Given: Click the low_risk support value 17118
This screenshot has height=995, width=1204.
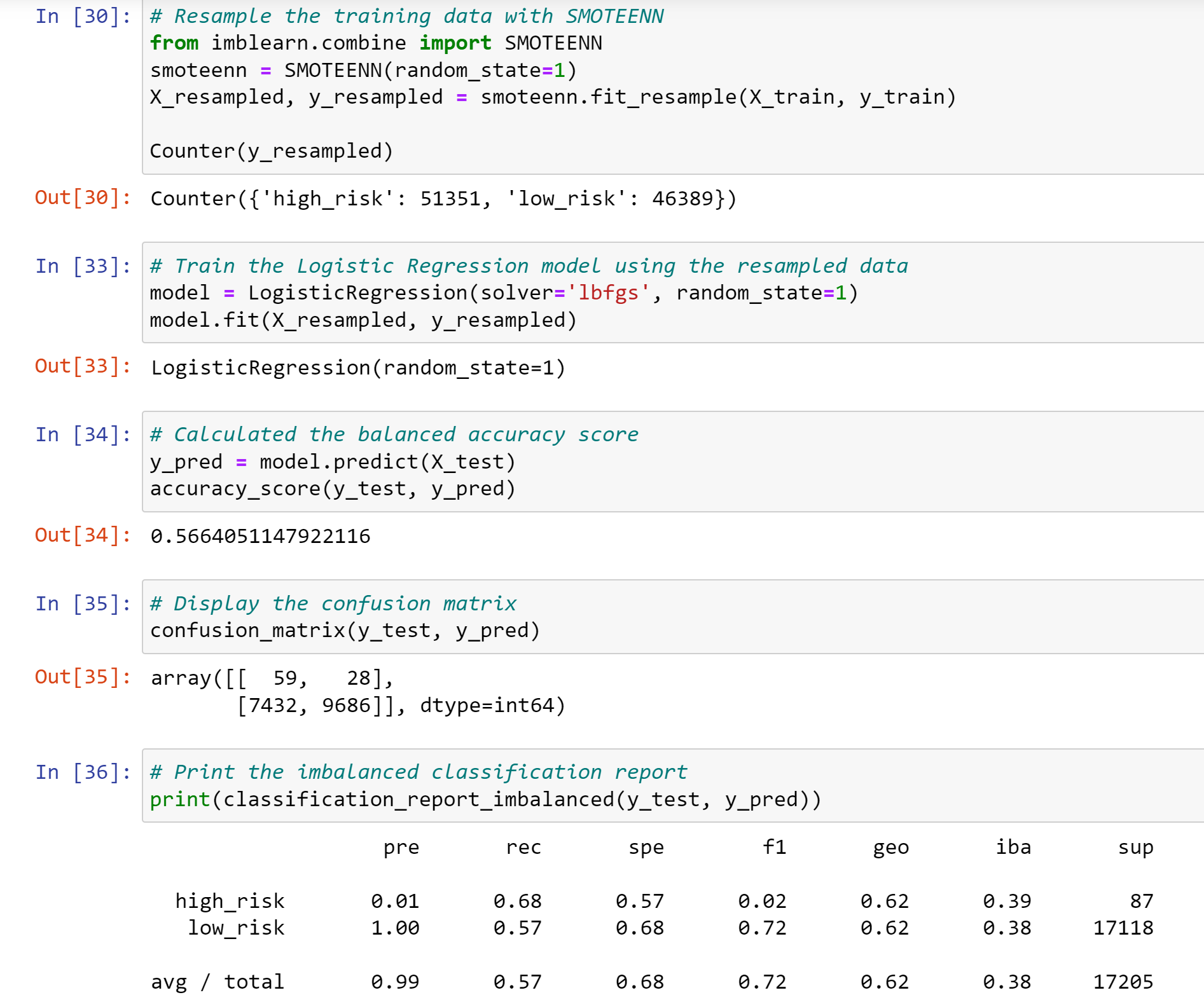Looking at the screenshot, I should pos(1123,928).
